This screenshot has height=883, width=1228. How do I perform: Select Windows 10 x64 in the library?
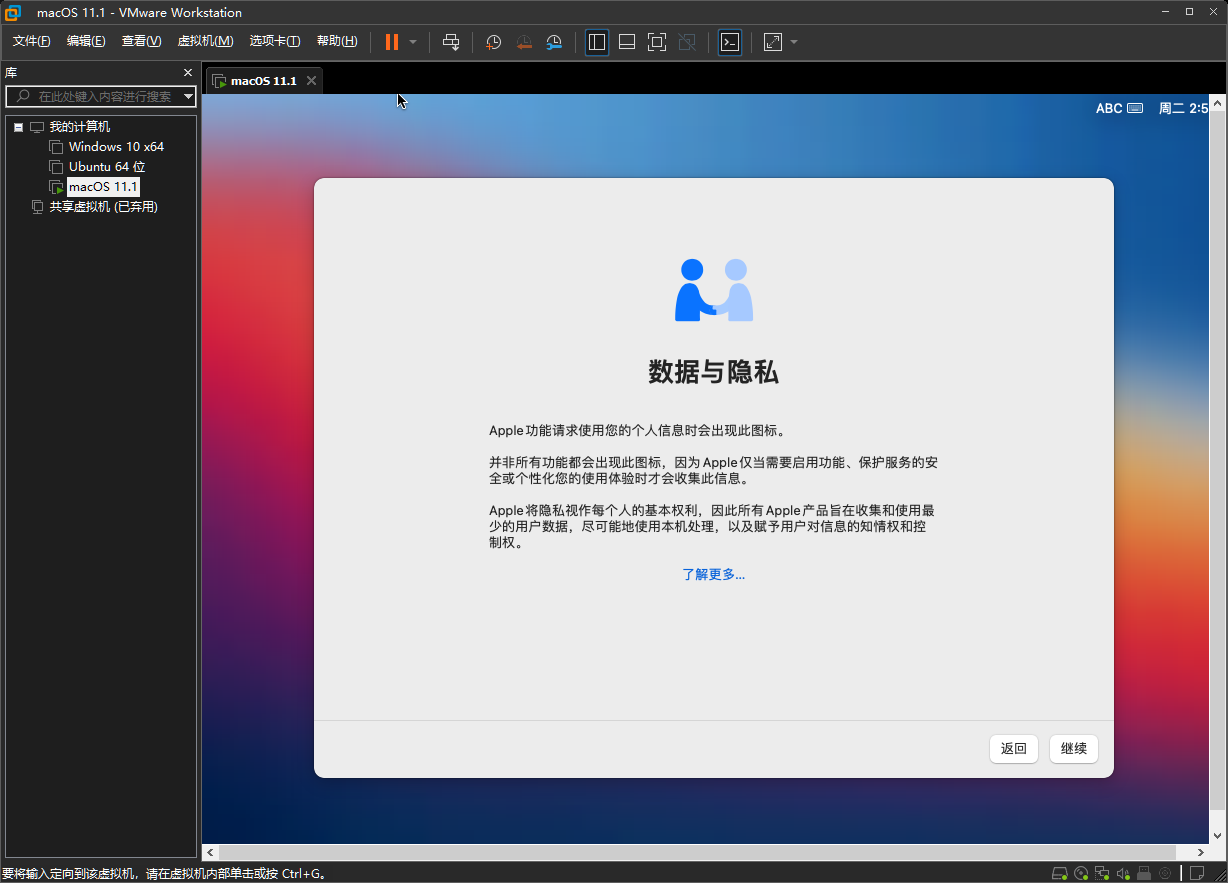(x=116, y=147)
